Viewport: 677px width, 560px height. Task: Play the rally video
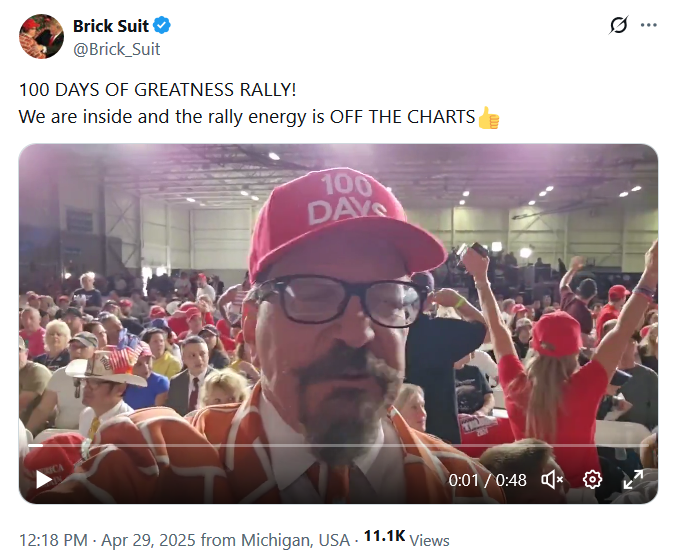pyautogui.click(x=43, y=480)
